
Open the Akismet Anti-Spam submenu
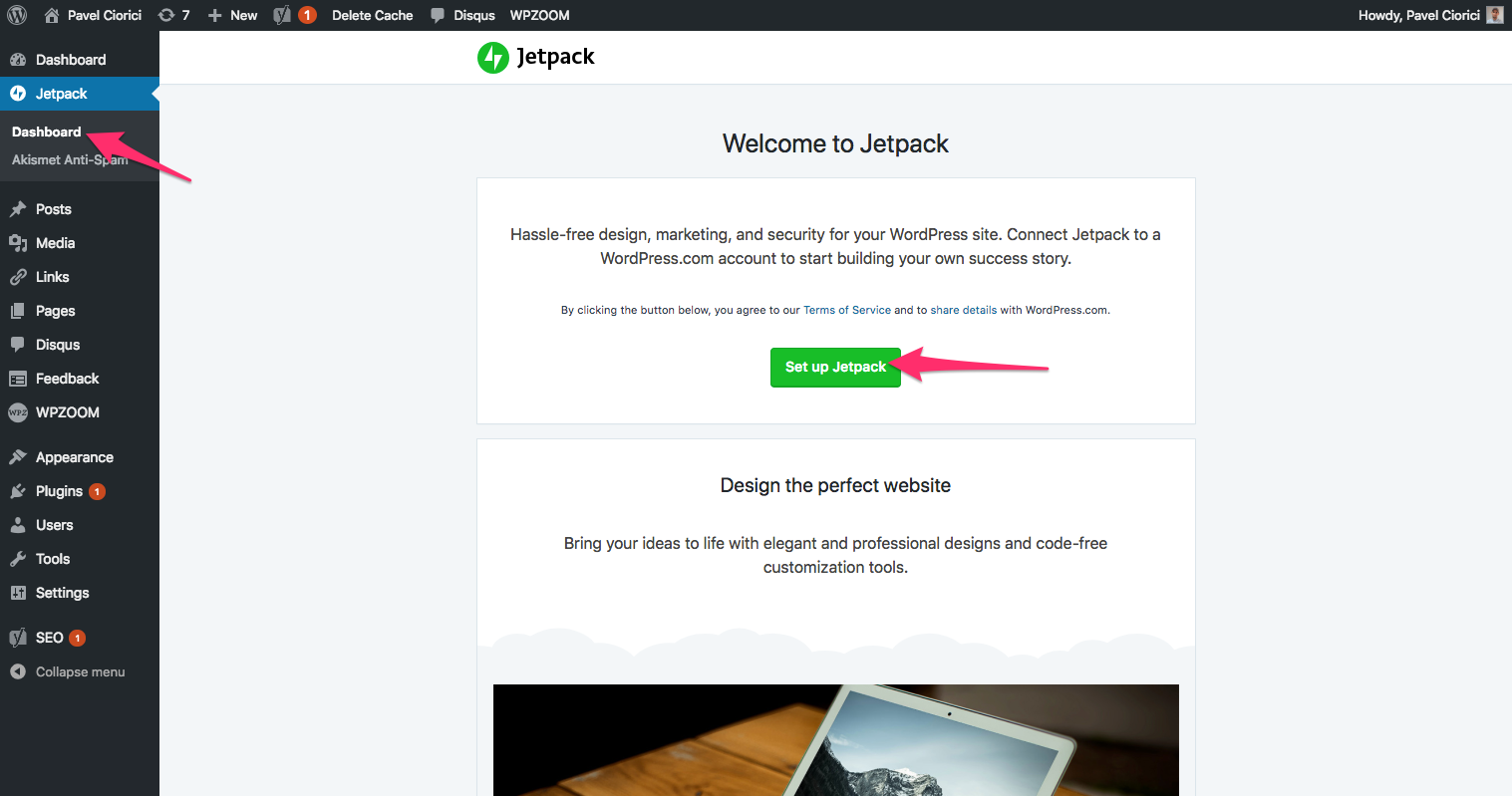(x=70, y=159)
